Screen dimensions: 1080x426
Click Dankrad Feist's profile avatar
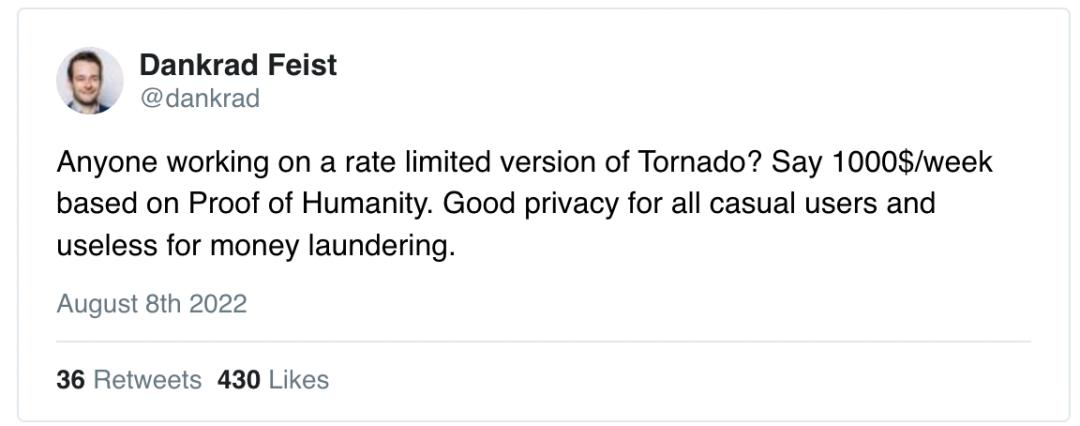tap(89, 80)
